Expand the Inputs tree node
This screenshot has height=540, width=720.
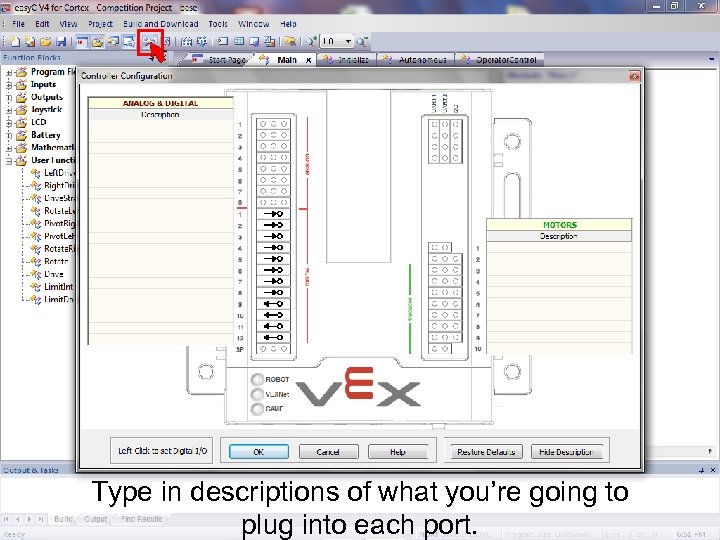9,85
